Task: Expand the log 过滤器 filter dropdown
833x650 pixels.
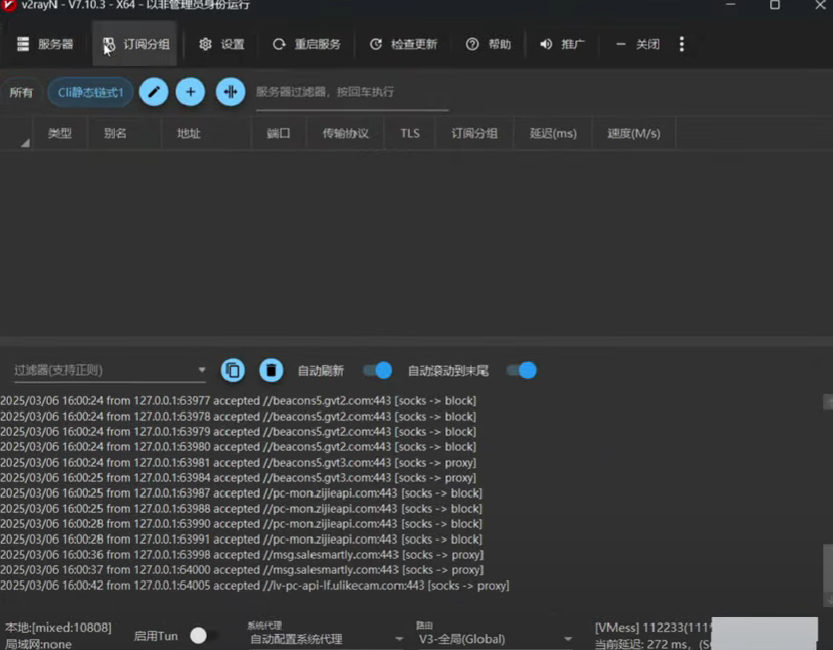Action: pos(202,370)
